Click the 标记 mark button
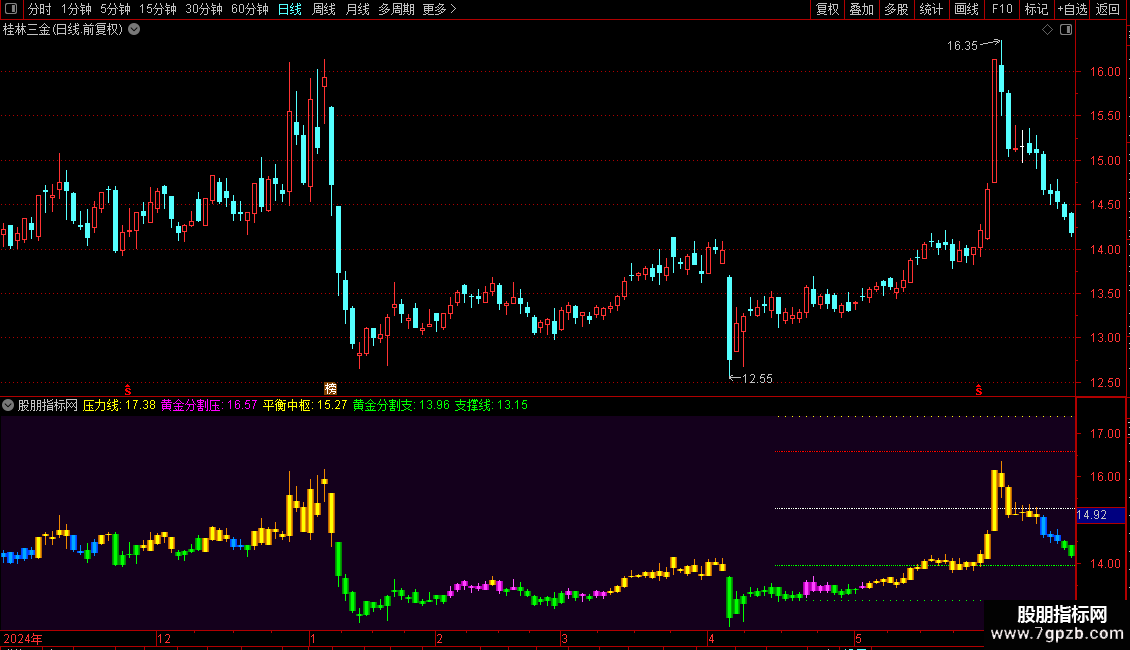 click(x=1036, y=9)
